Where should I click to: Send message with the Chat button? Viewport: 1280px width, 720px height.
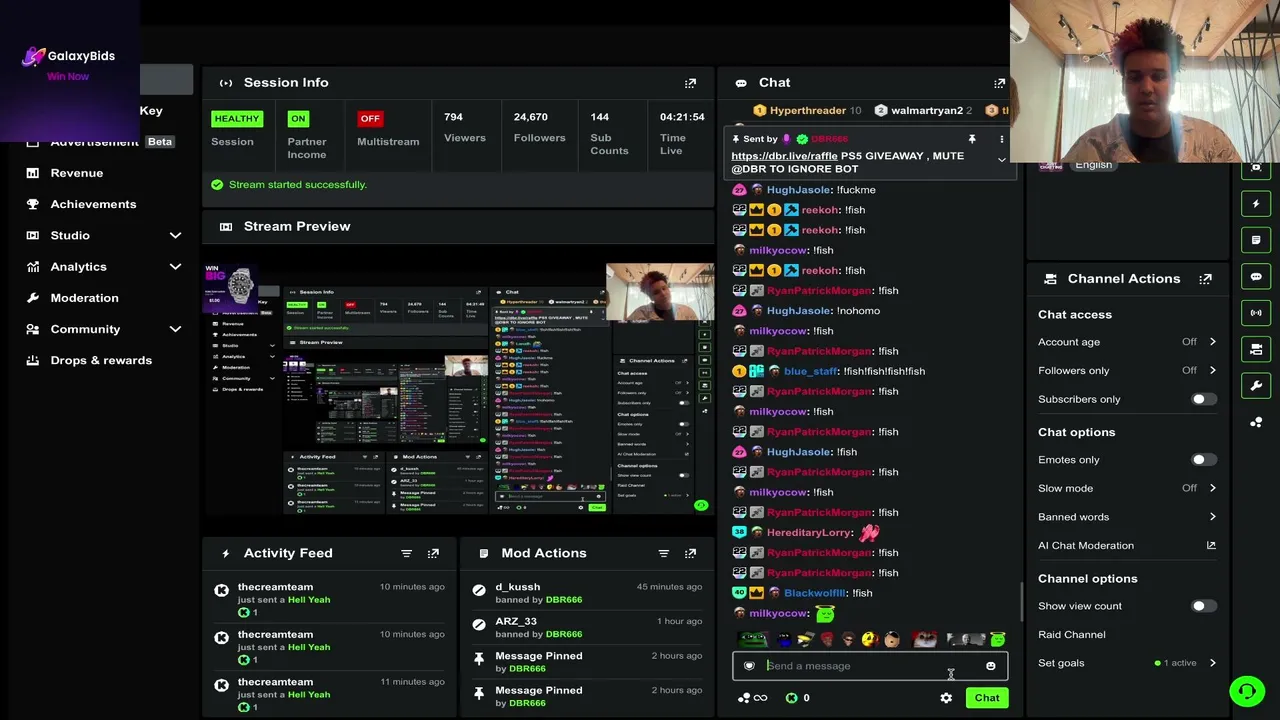[x=987, y=698]
